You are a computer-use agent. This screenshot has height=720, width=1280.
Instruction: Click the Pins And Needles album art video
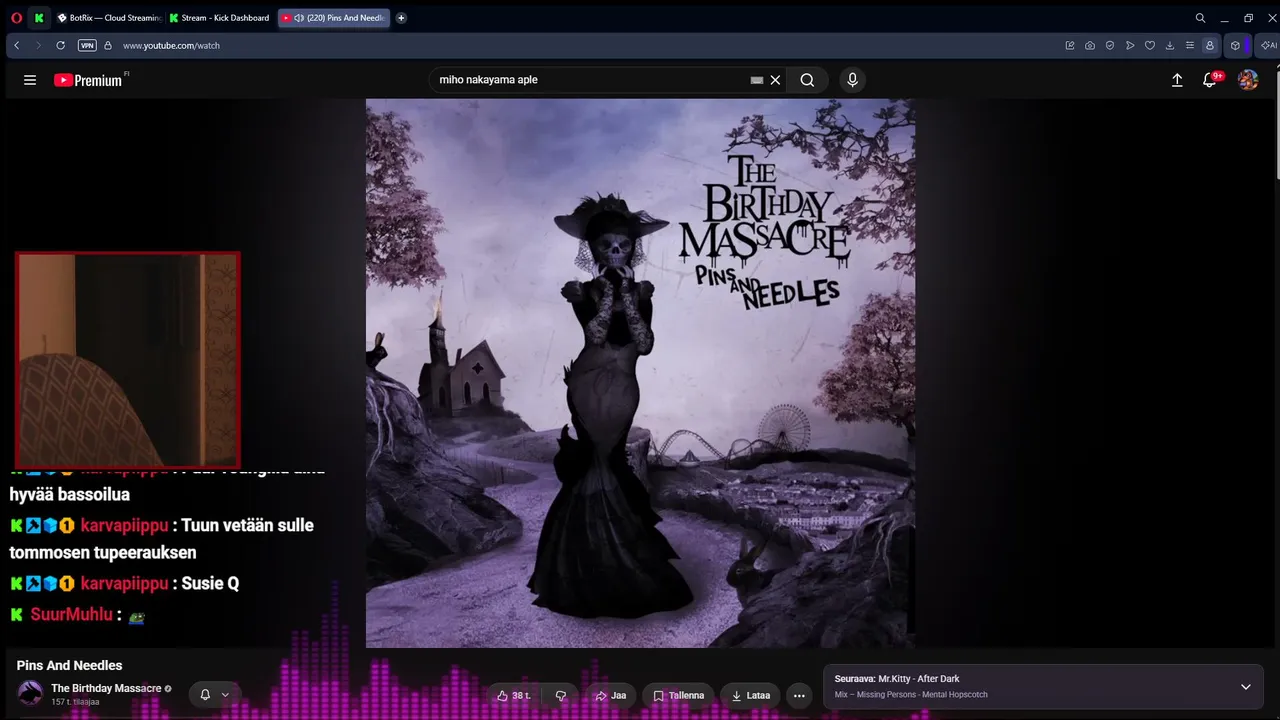(x=640, y=373)
